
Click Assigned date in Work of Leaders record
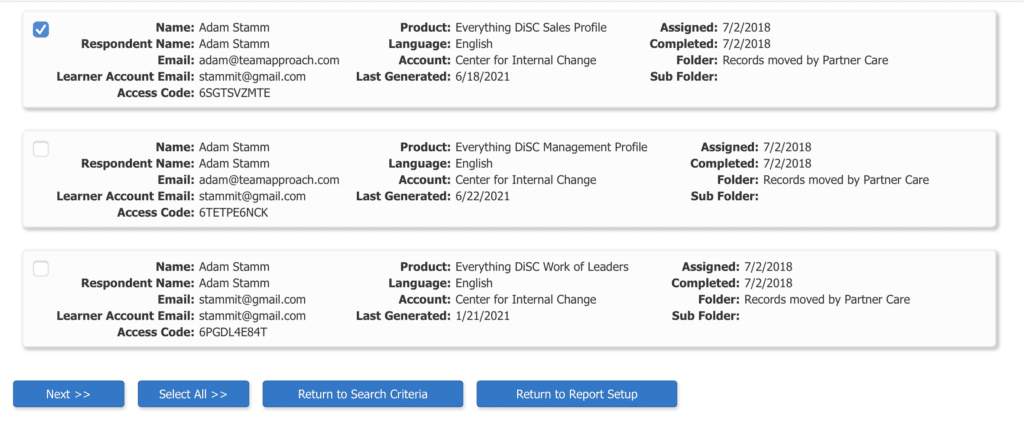point(768,266)
